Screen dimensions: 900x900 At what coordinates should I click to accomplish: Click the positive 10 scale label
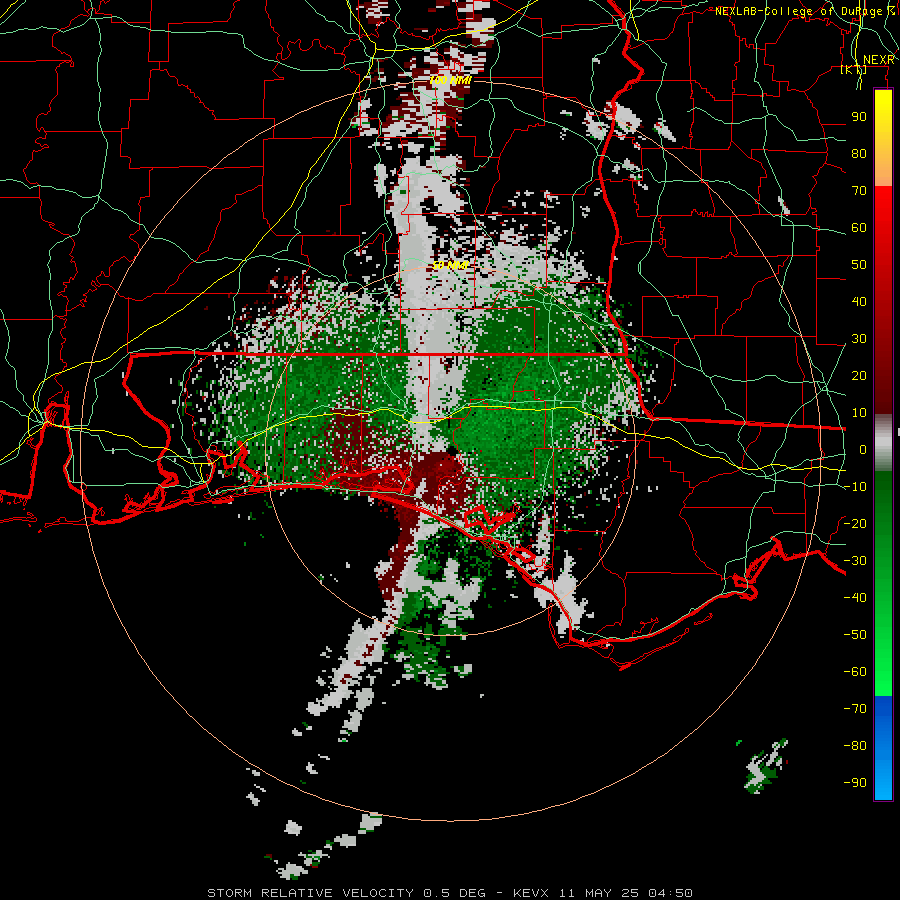tap(859, 413)
